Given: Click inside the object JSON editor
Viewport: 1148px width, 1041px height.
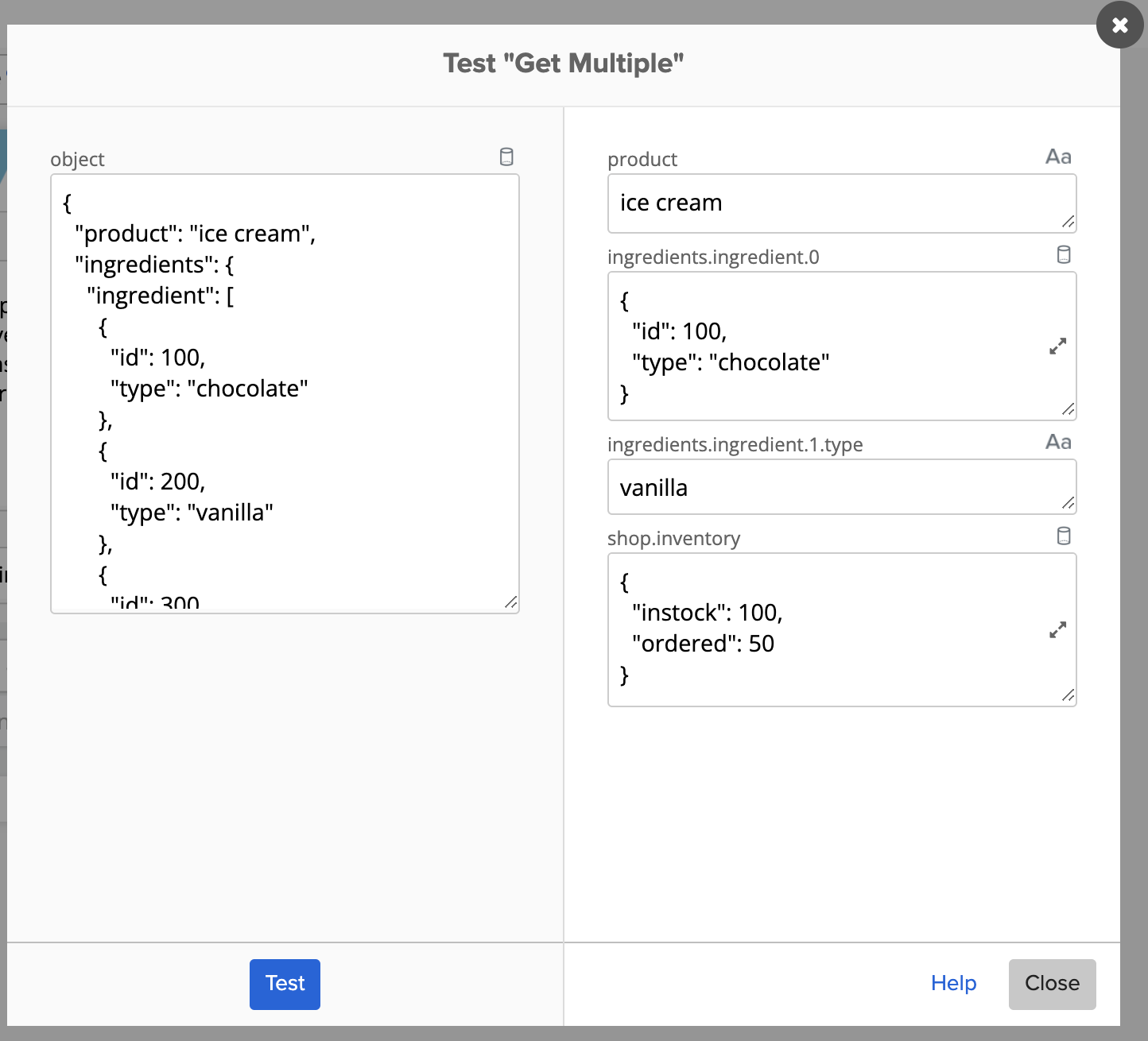Looking at the screenshot, I should (x=285, y=393).
